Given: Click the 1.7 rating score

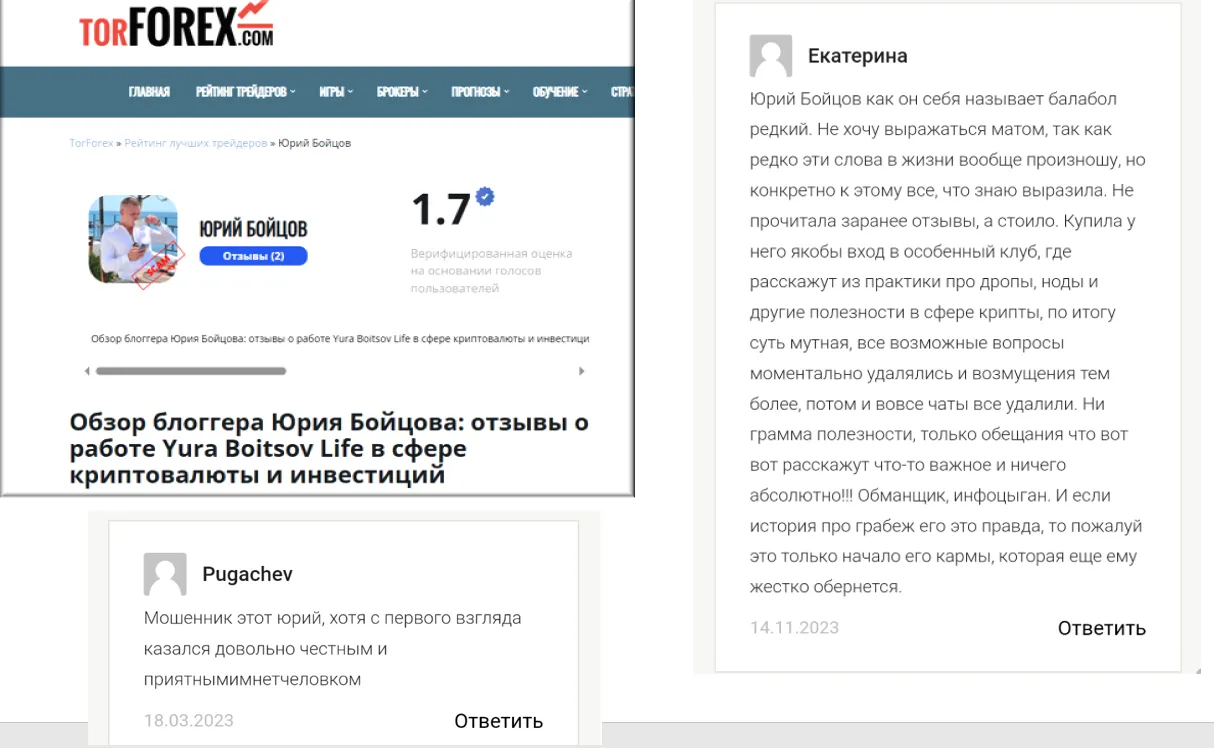Looking at the screenshot, I should pyautogui.click(x=441, y=211).
